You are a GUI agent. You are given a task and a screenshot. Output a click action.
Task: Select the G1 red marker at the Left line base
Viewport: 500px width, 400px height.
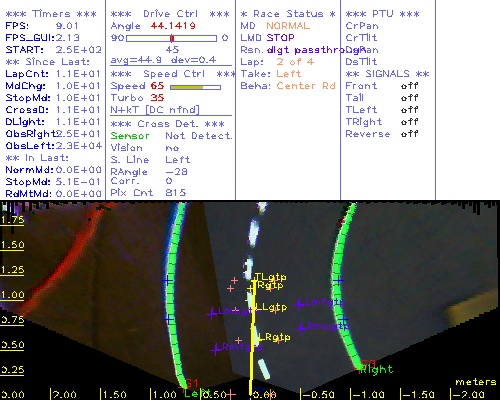click(191, 383)
